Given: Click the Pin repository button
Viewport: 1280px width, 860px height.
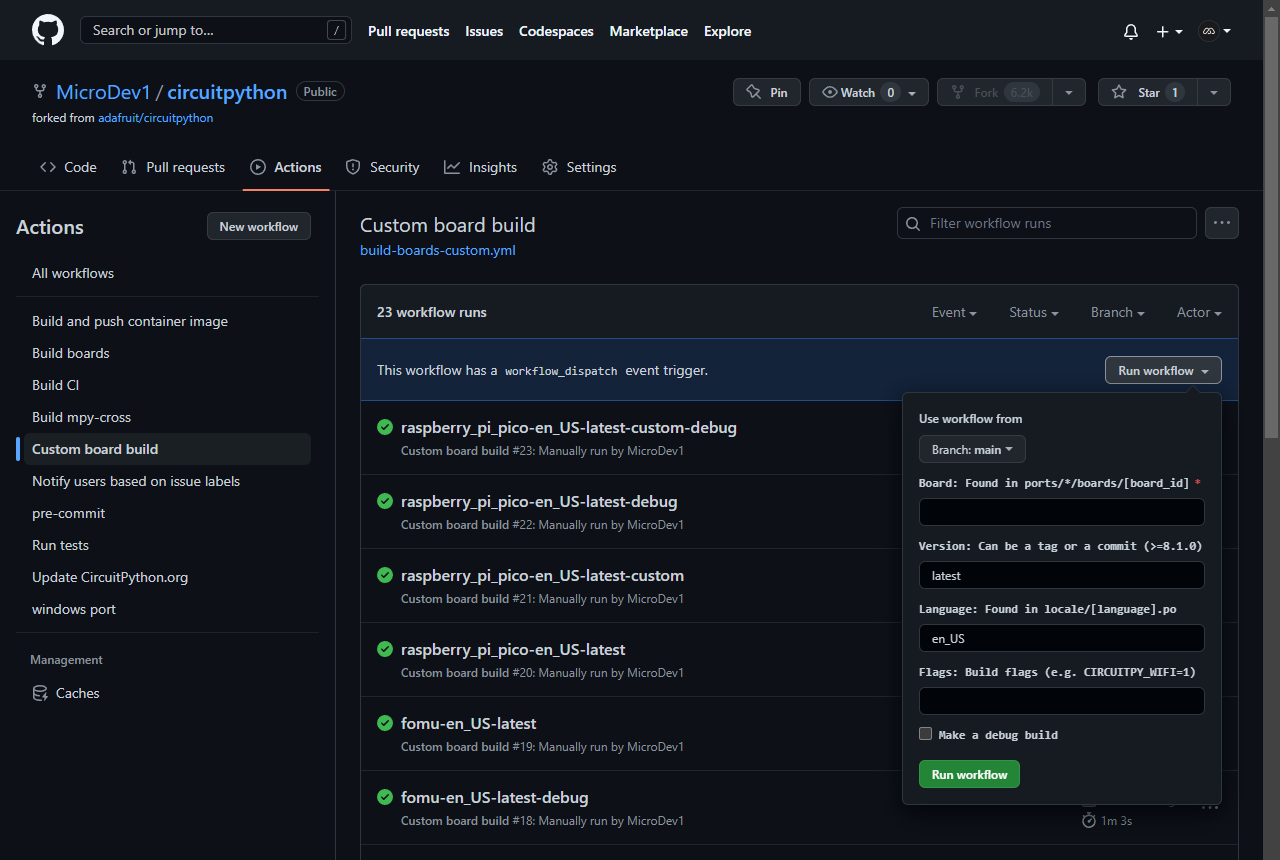Looking at the screenshot, I should click(x=767, y=92).
